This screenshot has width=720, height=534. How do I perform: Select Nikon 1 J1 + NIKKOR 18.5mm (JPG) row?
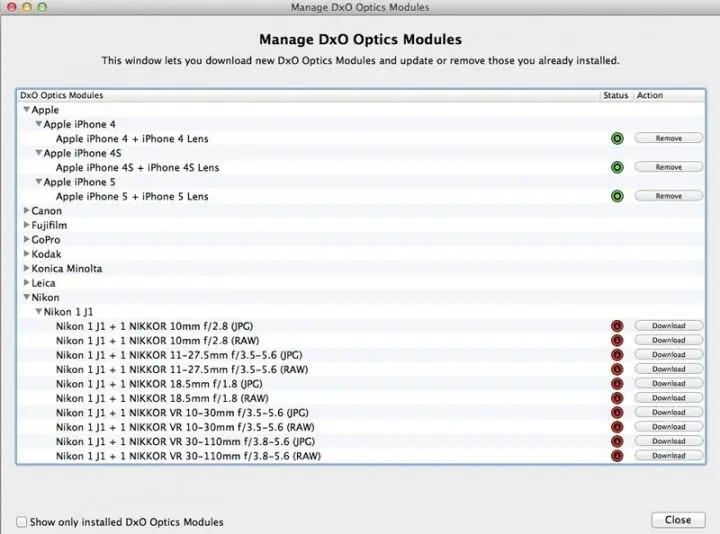tap(360, 384)
